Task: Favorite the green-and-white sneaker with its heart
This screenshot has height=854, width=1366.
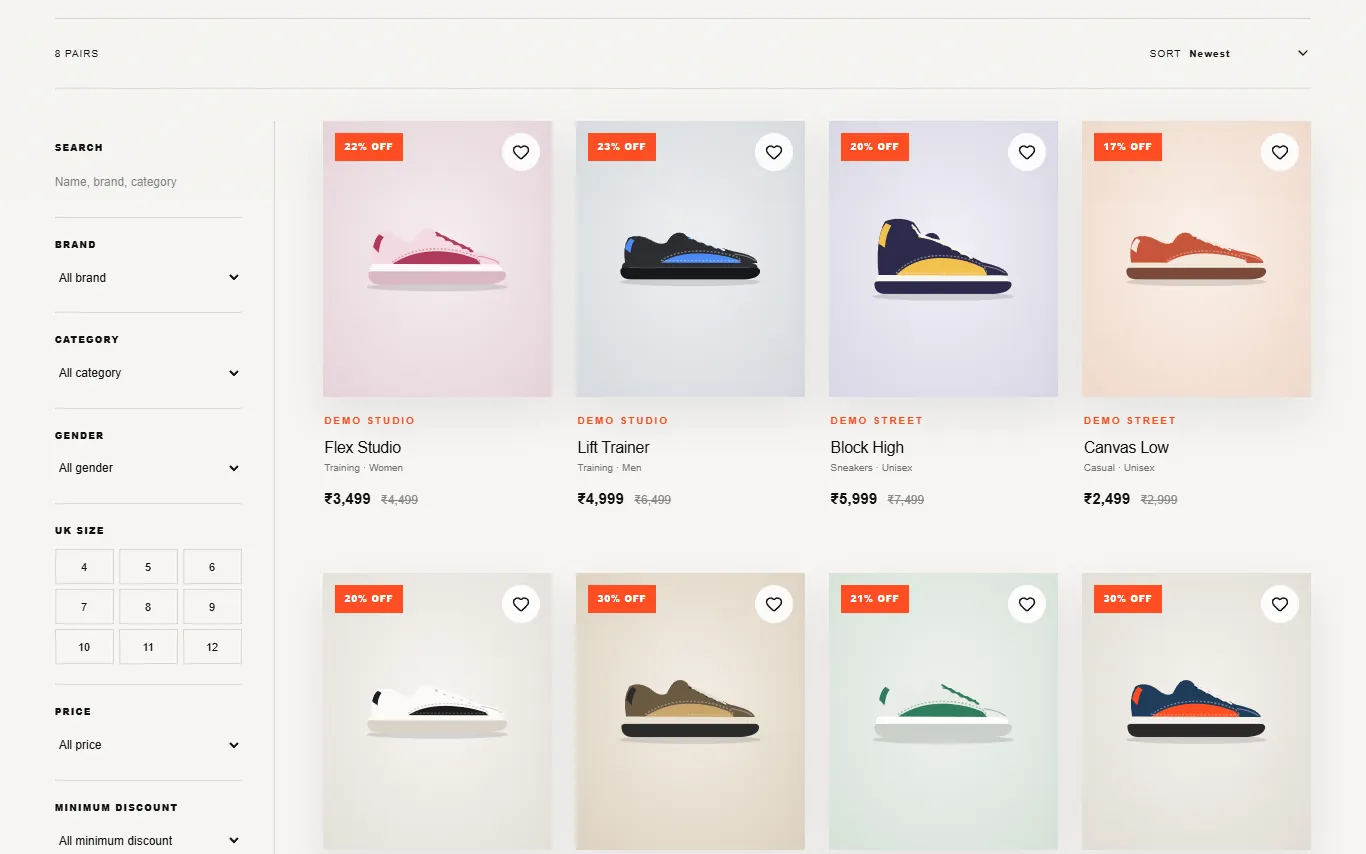Action: (x=1027, y=604)
